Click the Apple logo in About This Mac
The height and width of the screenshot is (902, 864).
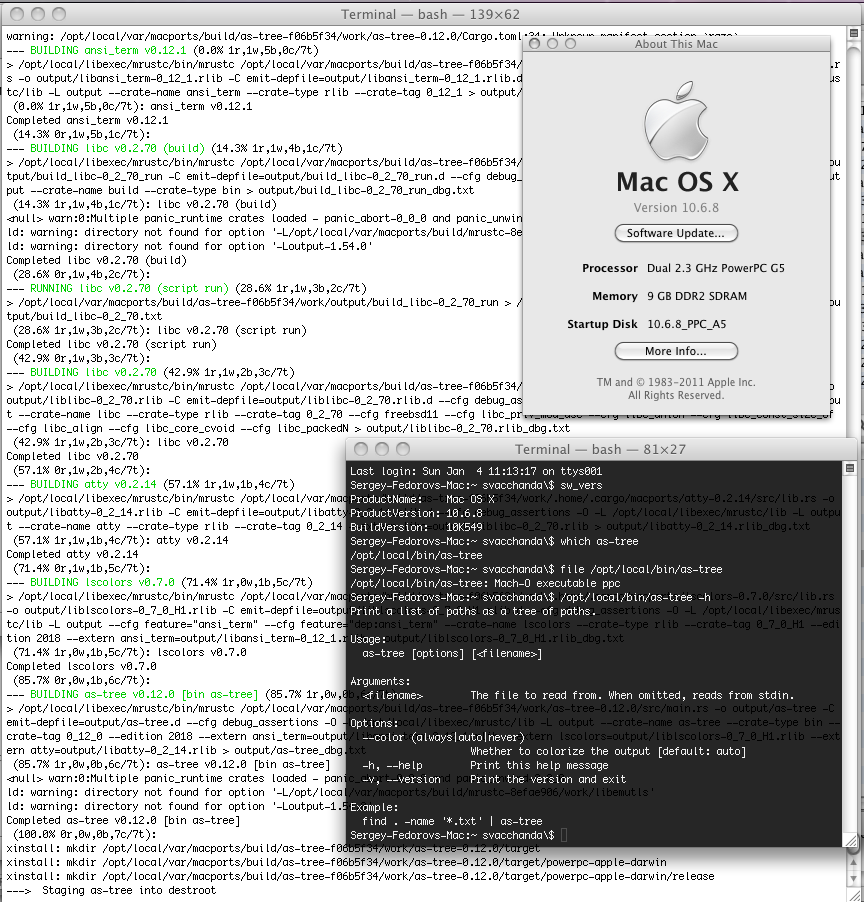tap(676, 122)
